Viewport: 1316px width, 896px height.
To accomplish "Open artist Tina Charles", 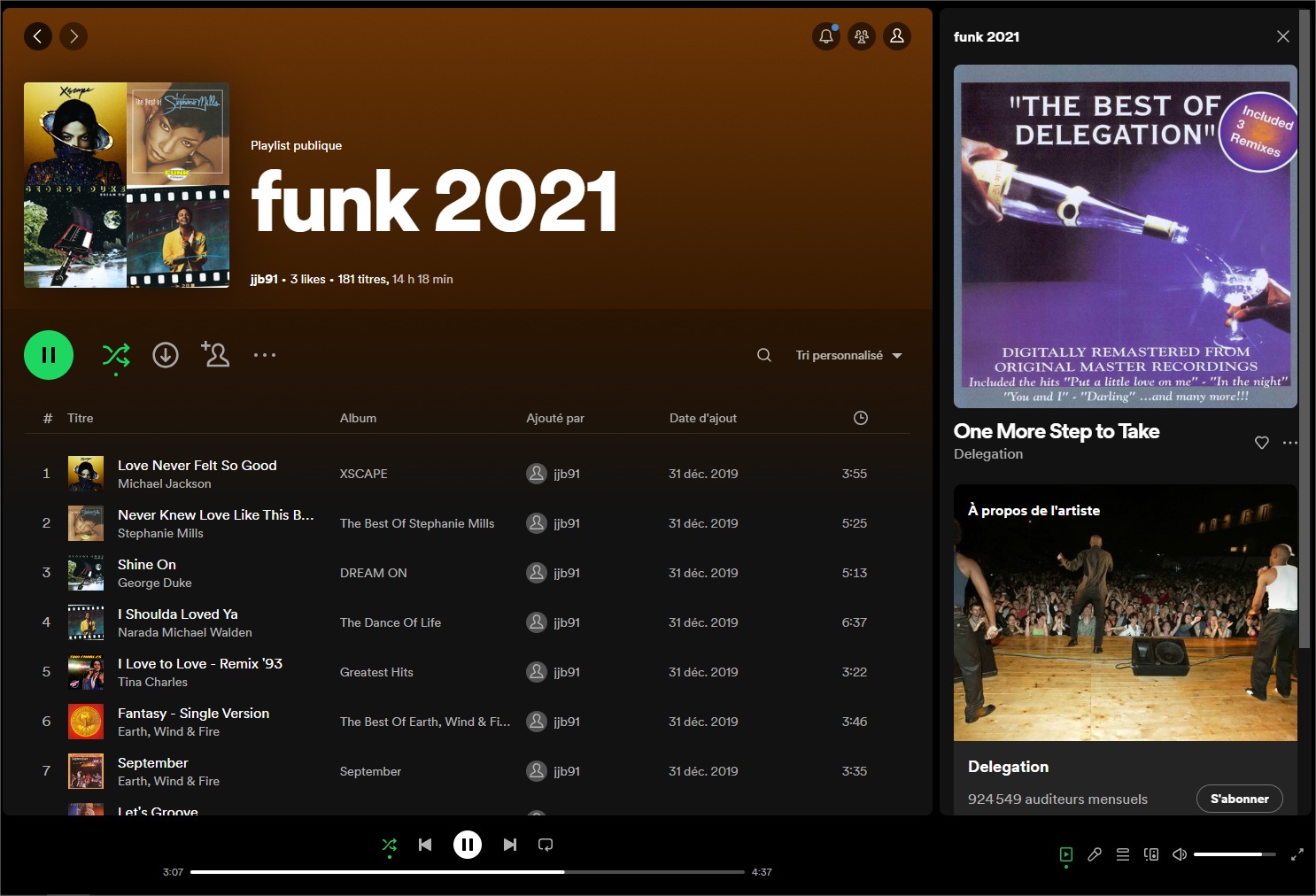I will [x=152, y=682].
